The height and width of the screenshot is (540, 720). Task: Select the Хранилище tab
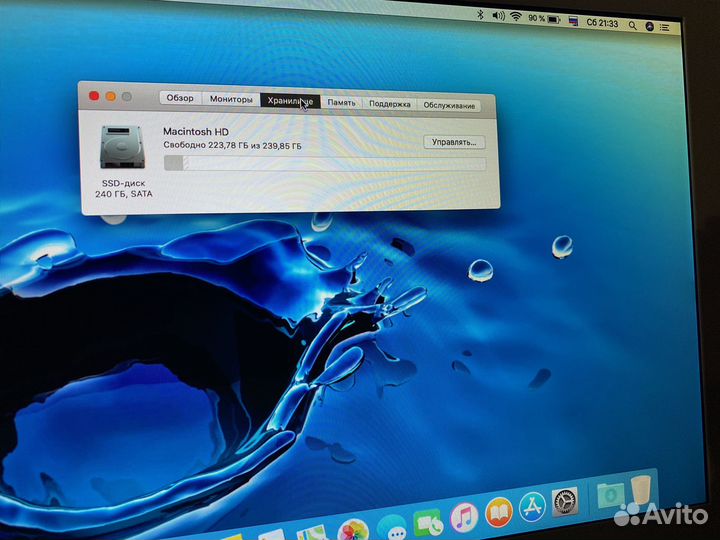point(290,101)
